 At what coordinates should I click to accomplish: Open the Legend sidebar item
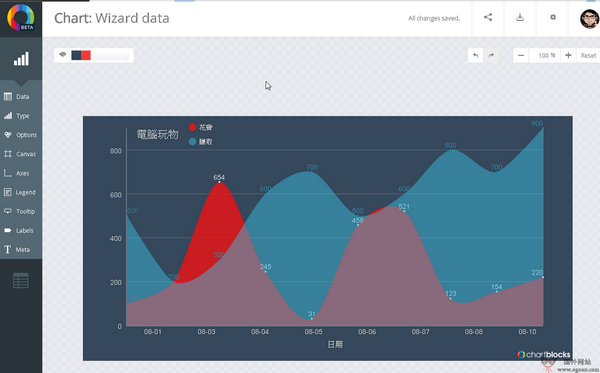pos(21,192)
